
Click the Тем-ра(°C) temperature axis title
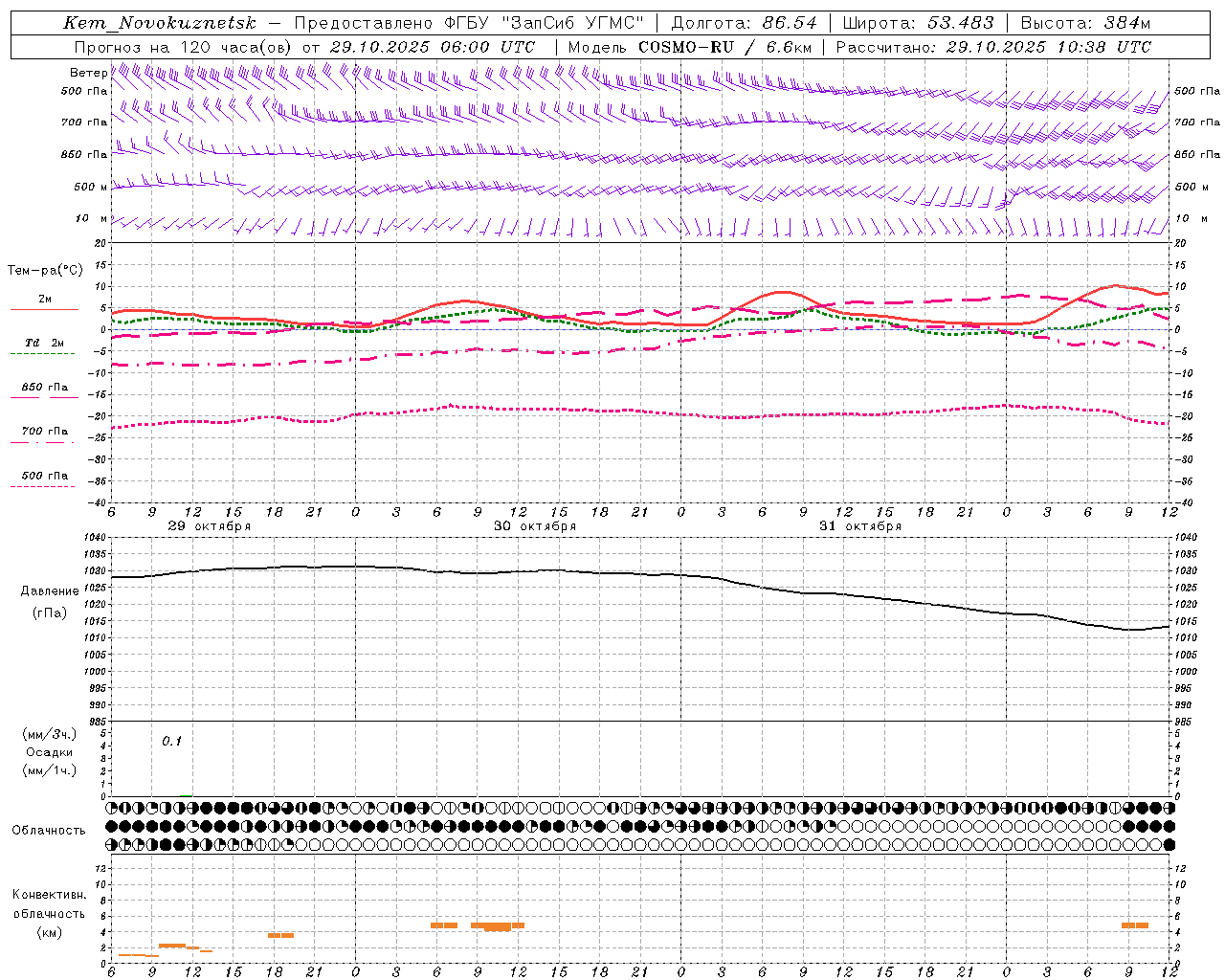click(44, 271)
